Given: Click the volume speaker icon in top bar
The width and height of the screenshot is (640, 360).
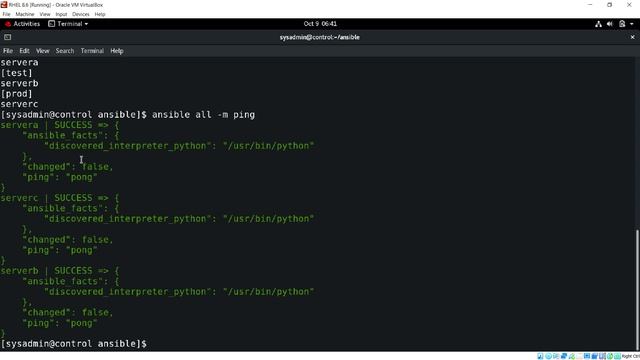Looking at the screenshot, I should [610, 24].
